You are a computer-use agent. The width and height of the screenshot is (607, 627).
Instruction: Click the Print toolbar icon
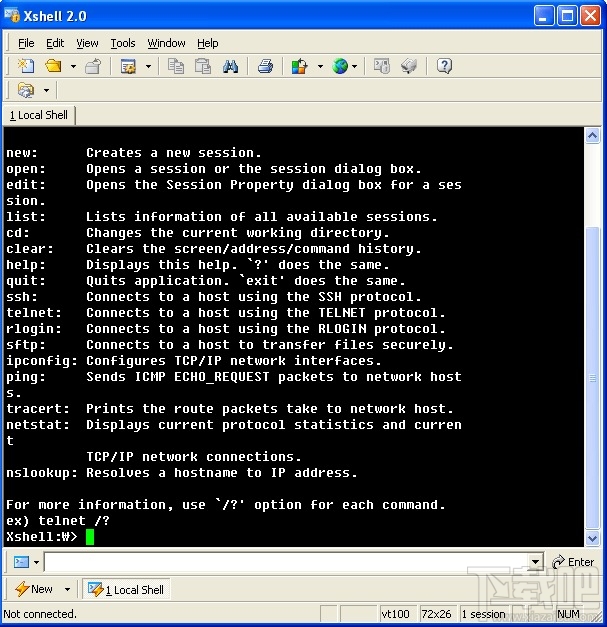(265, 66)
